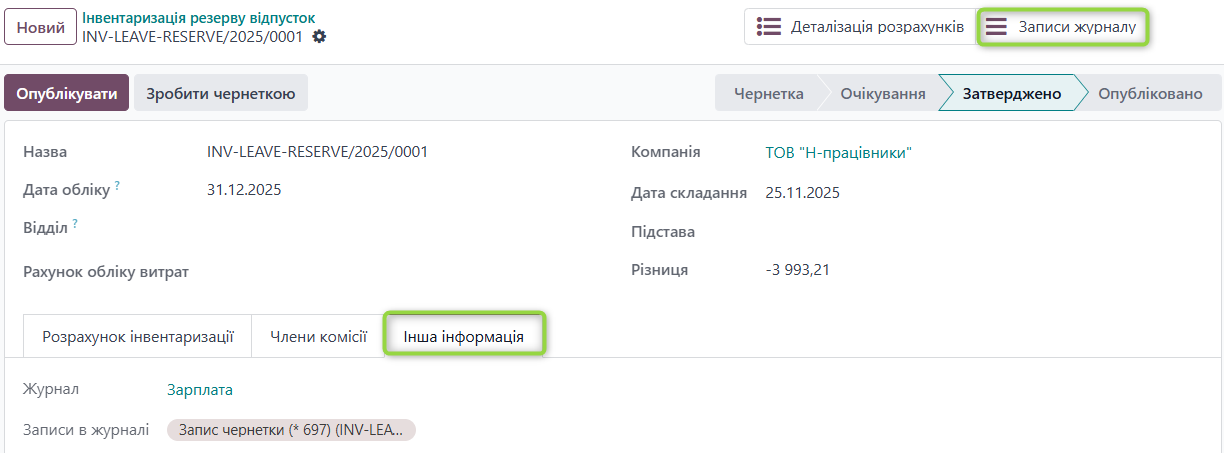This screenshot has width=1224, height=453.
Task: Click the help mark next to Відділ
Action: 74,224
